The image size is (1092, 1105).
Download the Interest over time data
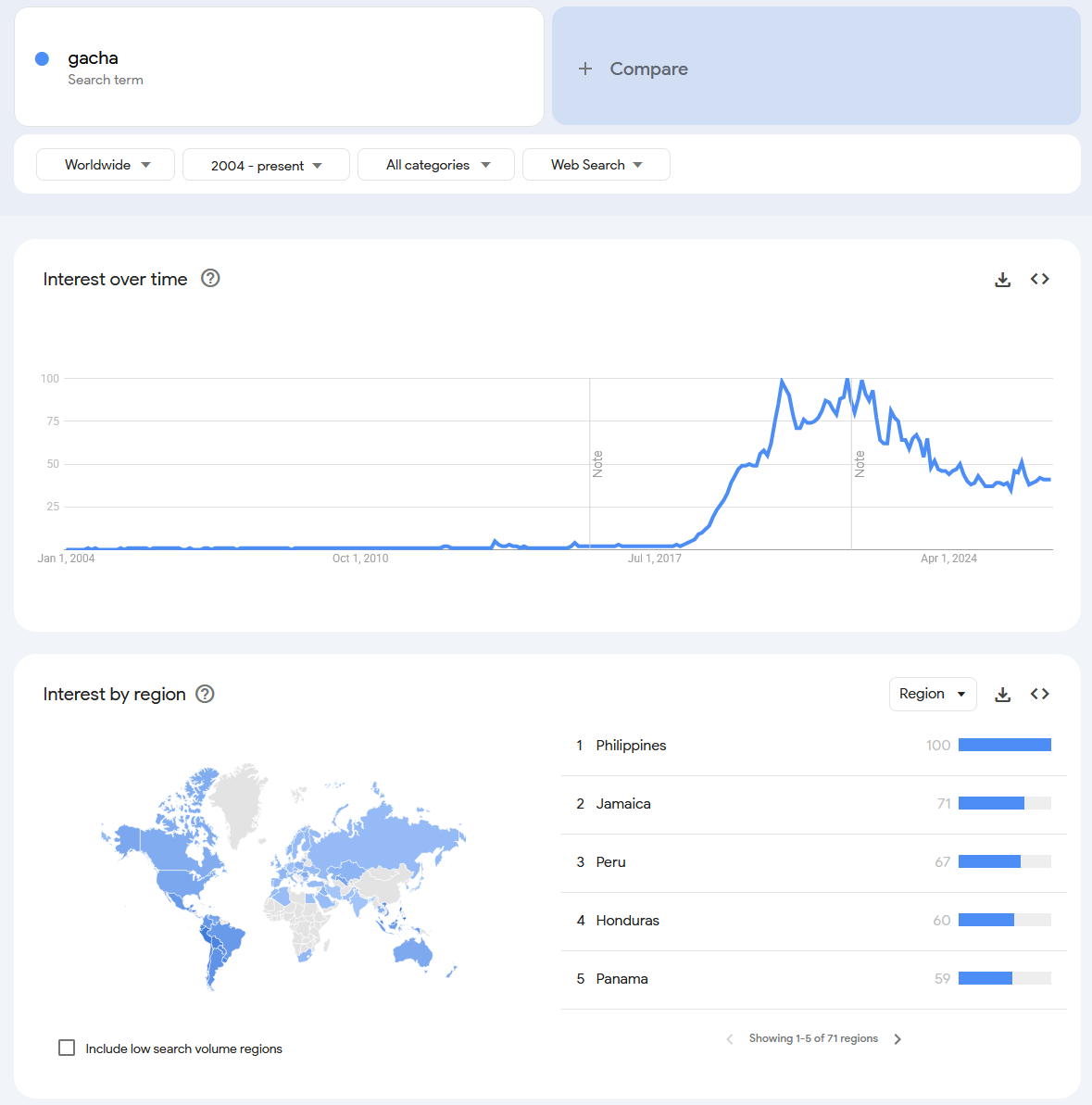[1002, 280]
